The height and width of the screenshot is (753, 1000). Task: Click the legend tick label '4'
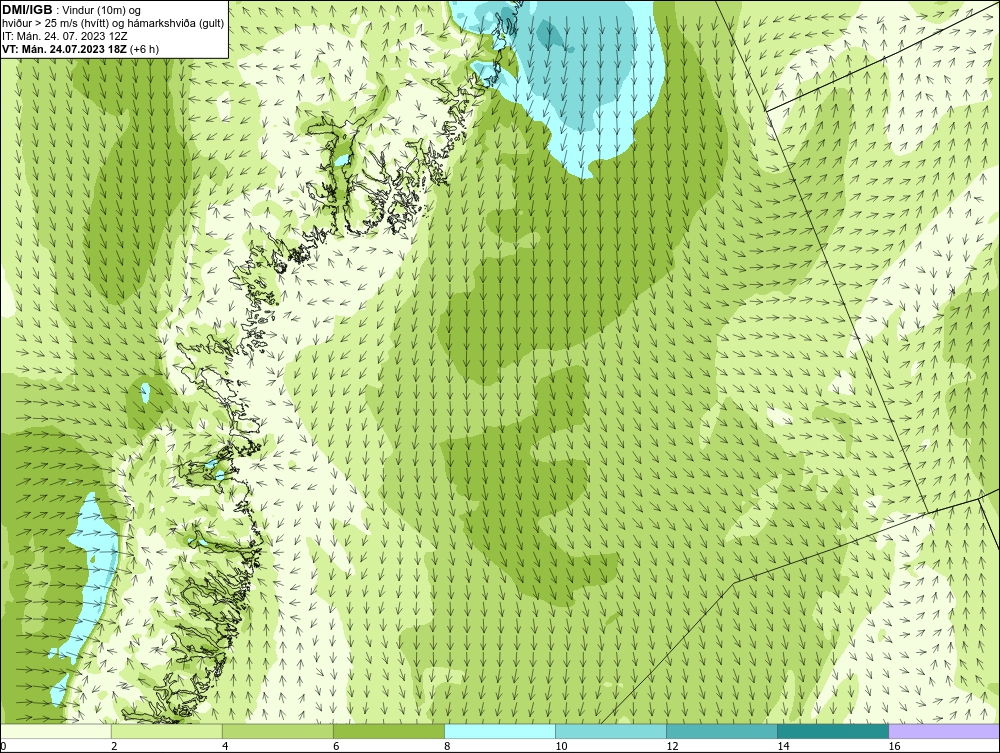225,746
